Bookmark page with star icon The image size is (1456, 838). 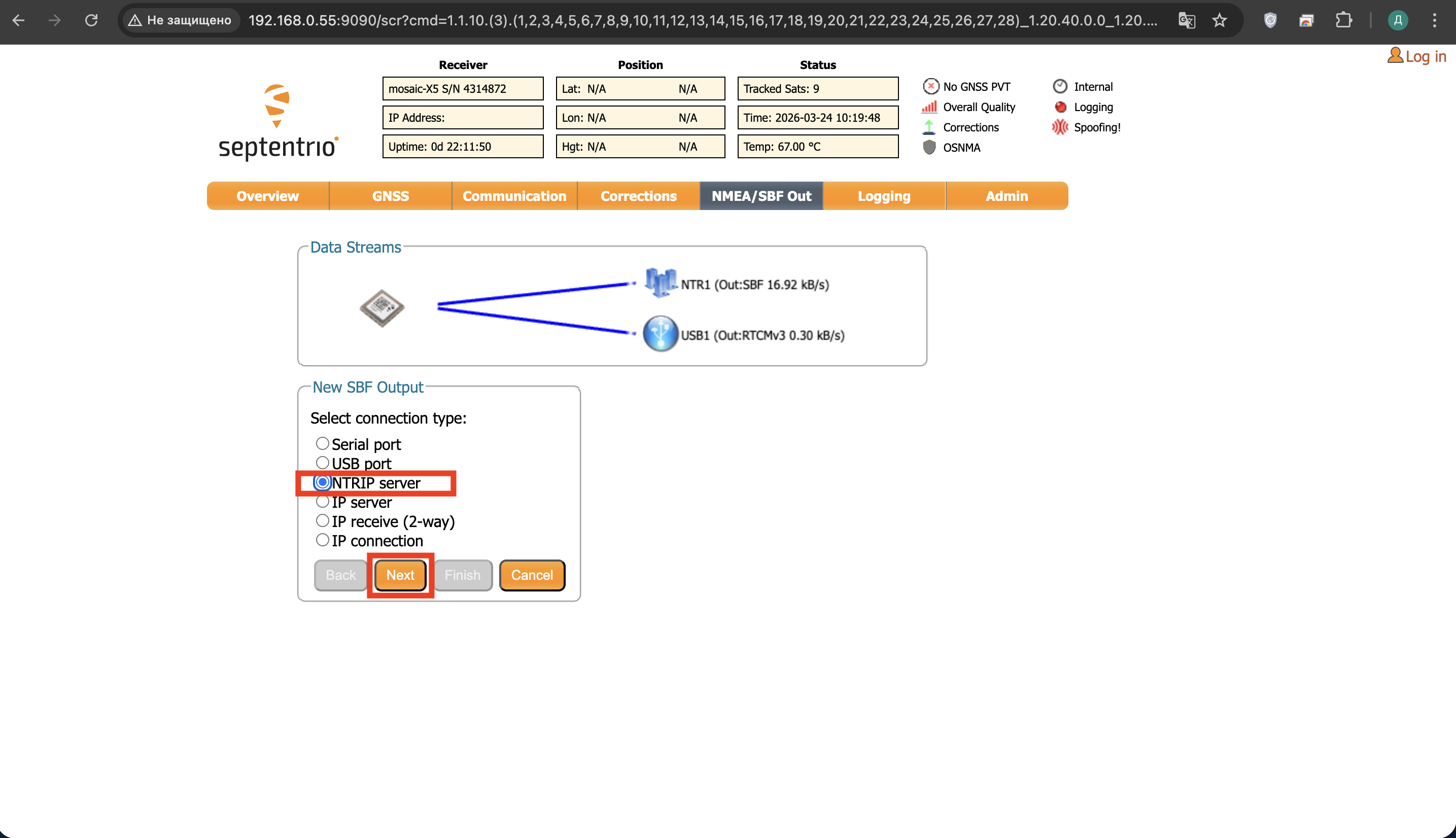(x=1219, y=21)
